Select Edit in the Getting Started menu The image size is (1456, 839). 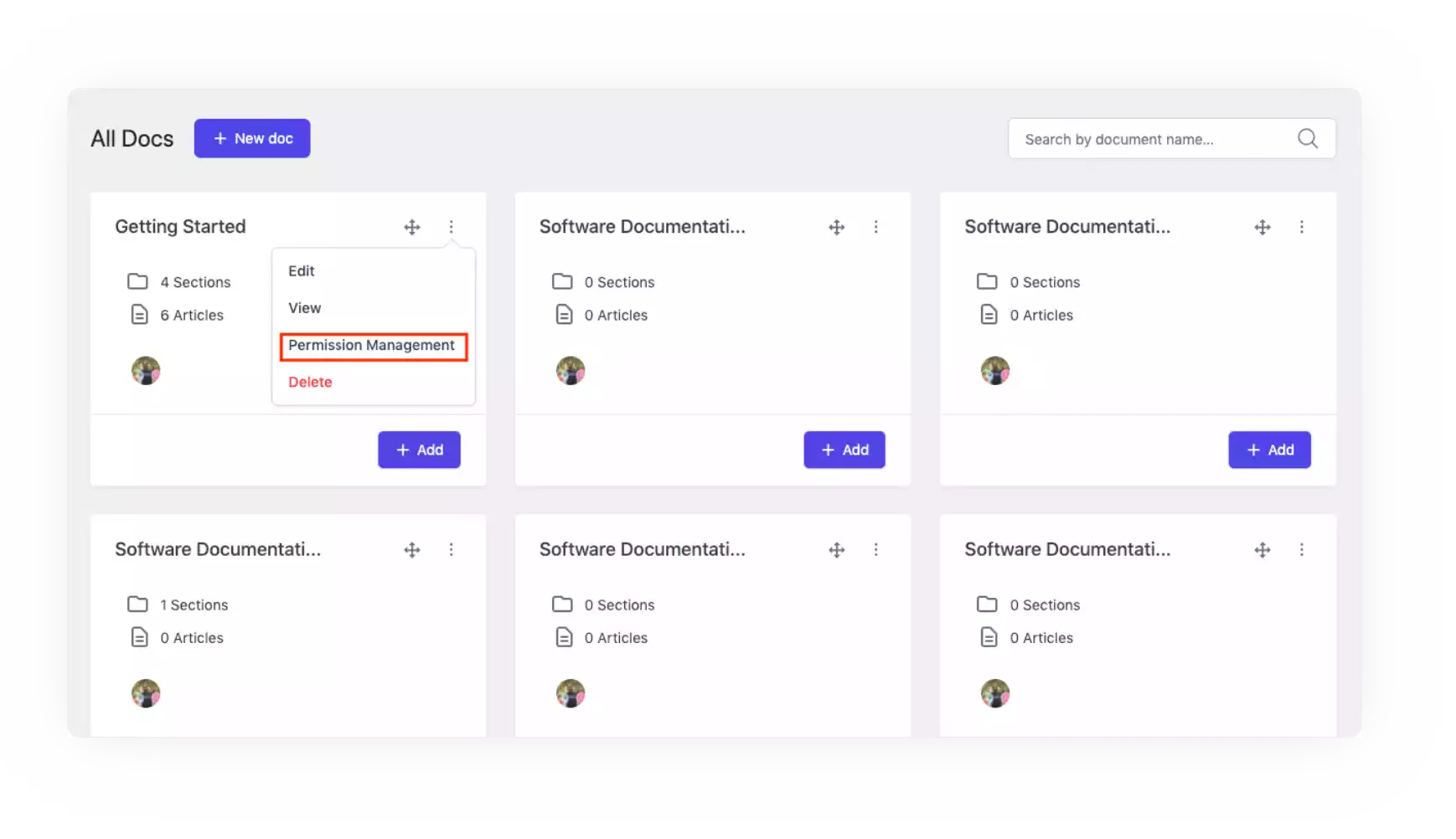click(x=301, y=270)
